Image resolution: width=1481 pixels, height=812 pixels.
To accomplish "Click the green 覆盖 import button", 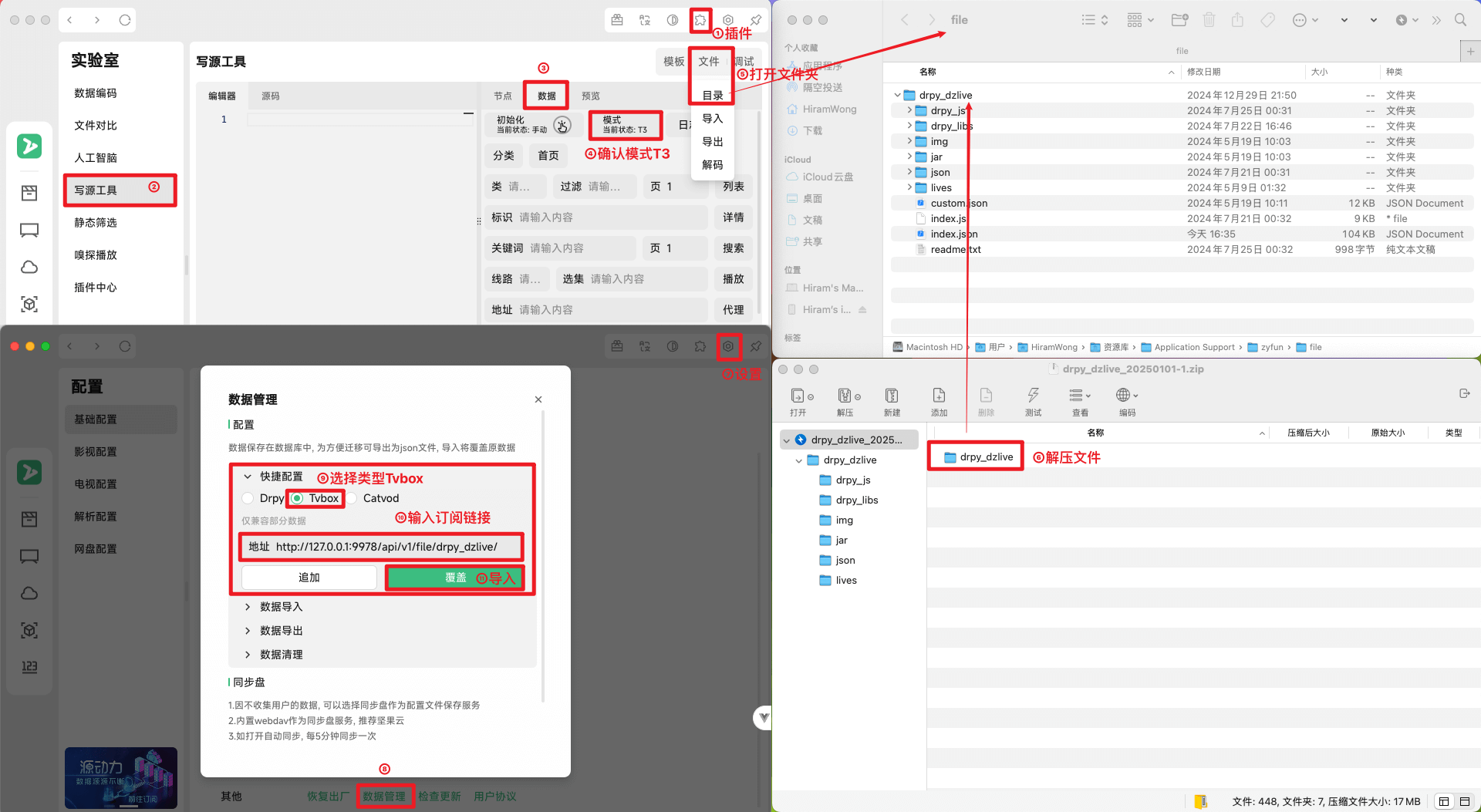I will pyautogui.click(x=455, y=578).
